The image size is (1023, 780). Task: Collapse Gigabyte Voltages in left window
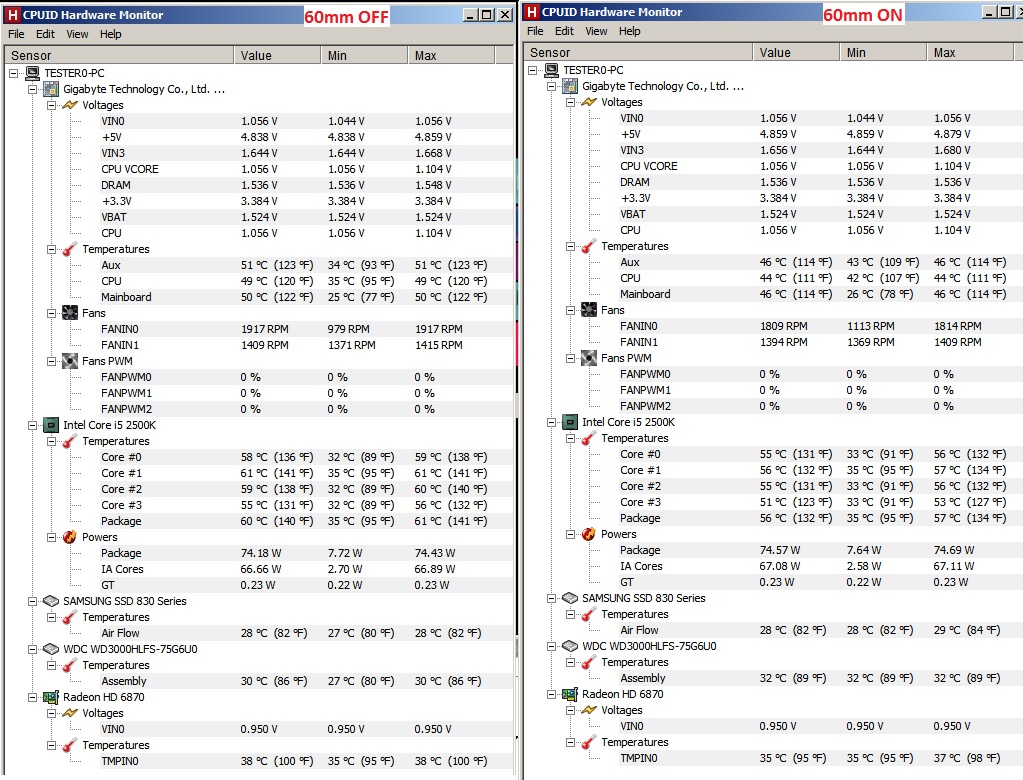tap(51, 105)
